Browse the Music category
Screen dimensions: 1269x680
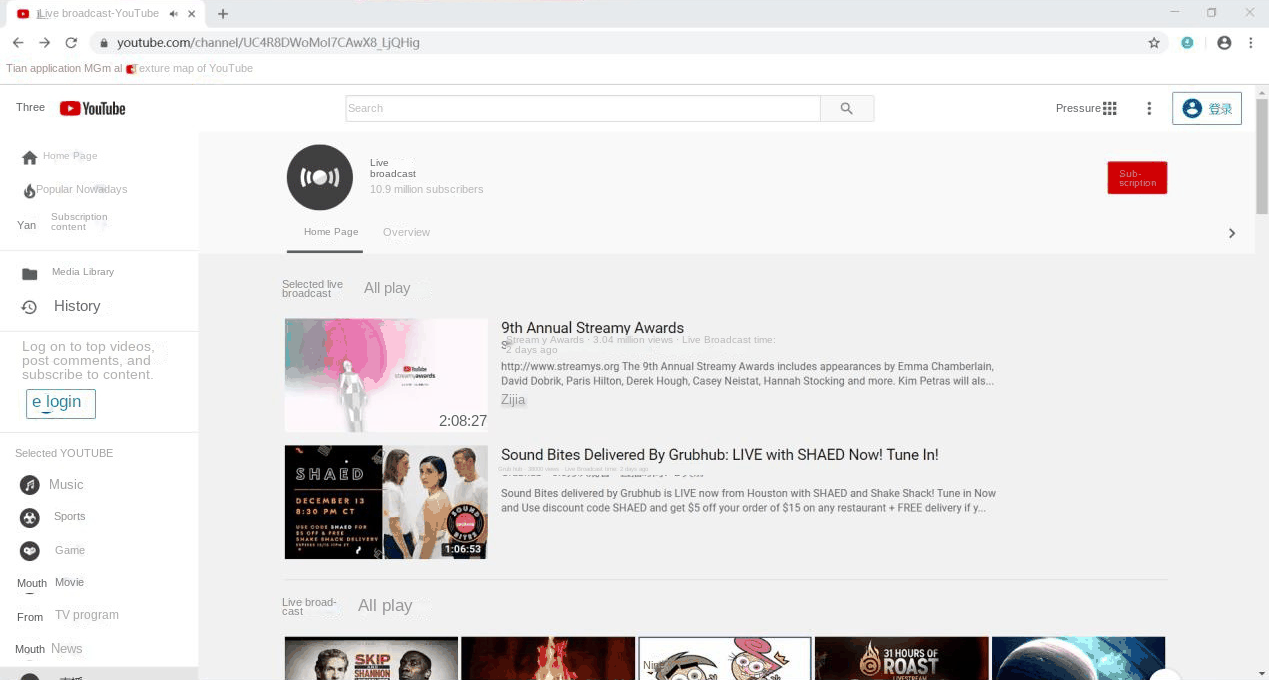(x=66, y=484)
